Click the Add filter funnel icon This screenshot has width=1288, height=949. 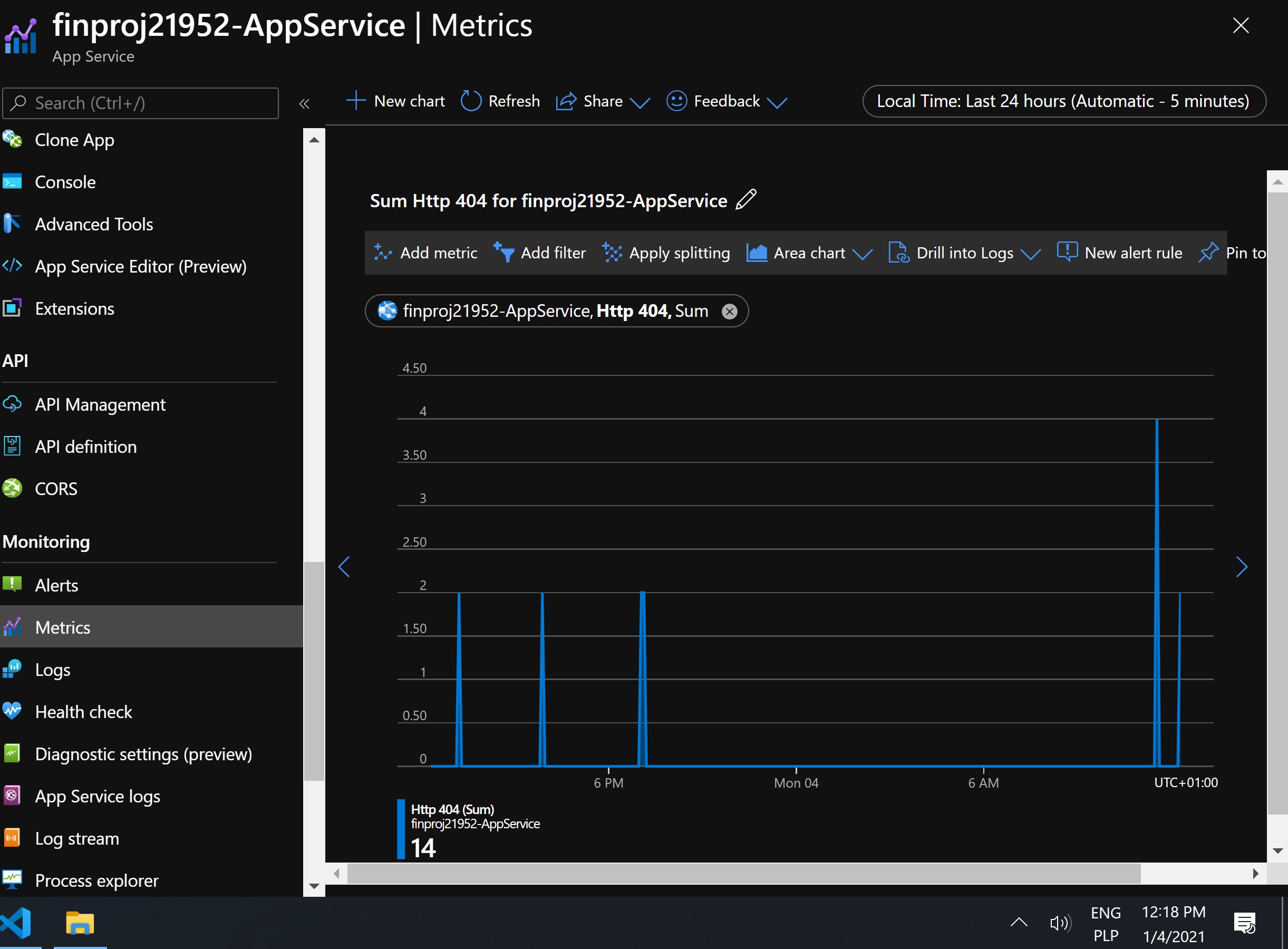click(x=504, y=252)
